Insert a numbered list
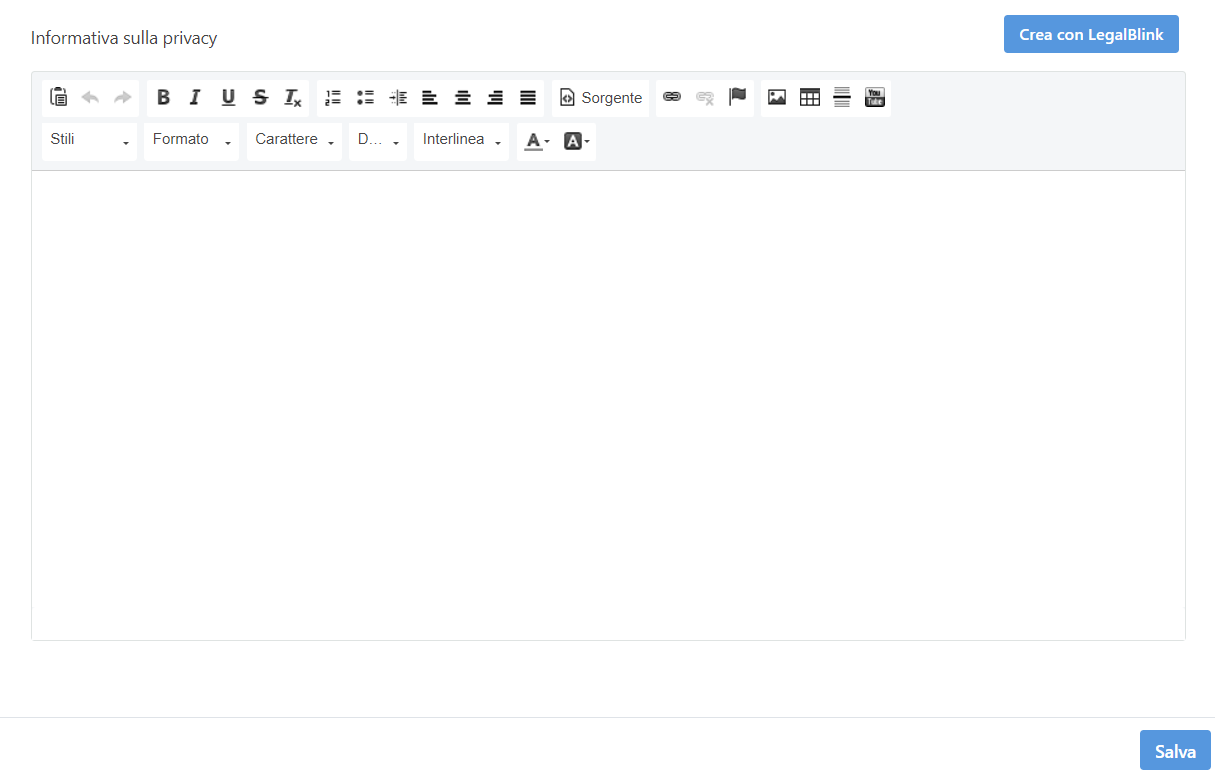The image size is (1215, 778). pos(333,97)
